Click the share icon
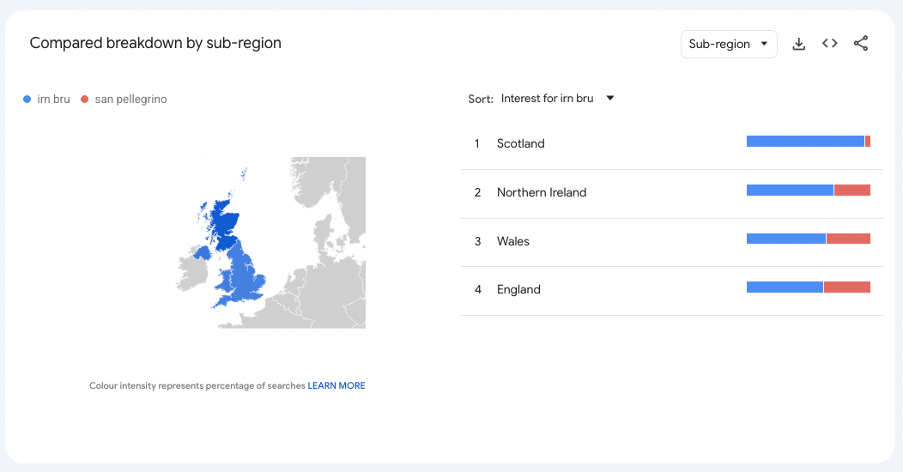Image resolution: width=904 pixels, height=472 pixels. pos(861,44)
